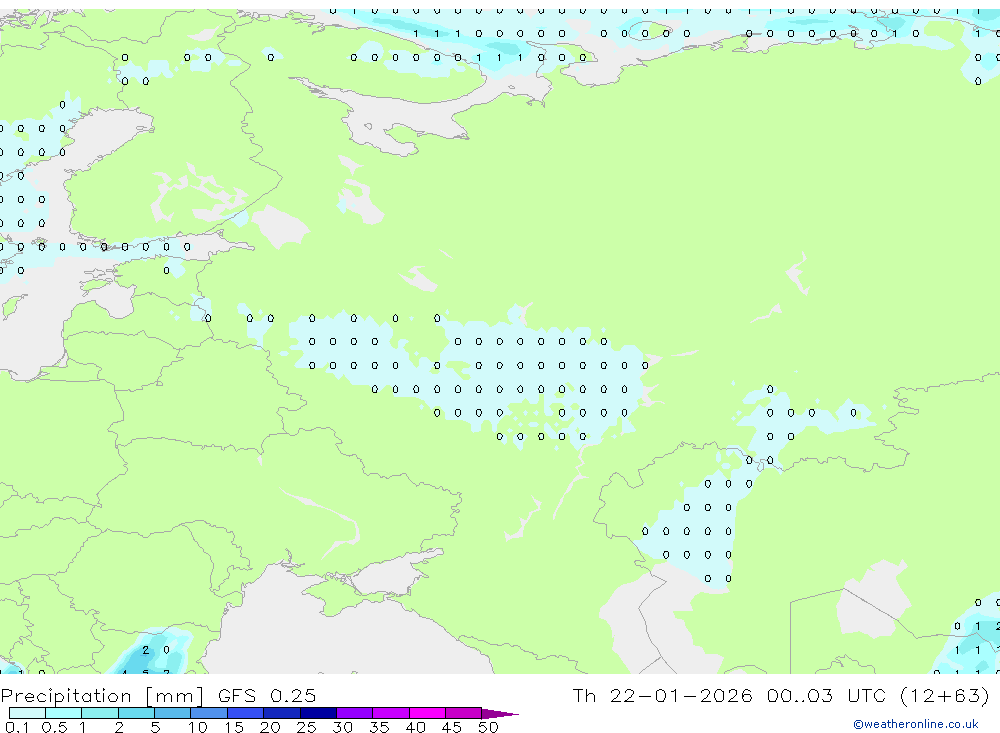Click the over-50 arrow tip of legend

pyautogui.click(x=501, y=713)
